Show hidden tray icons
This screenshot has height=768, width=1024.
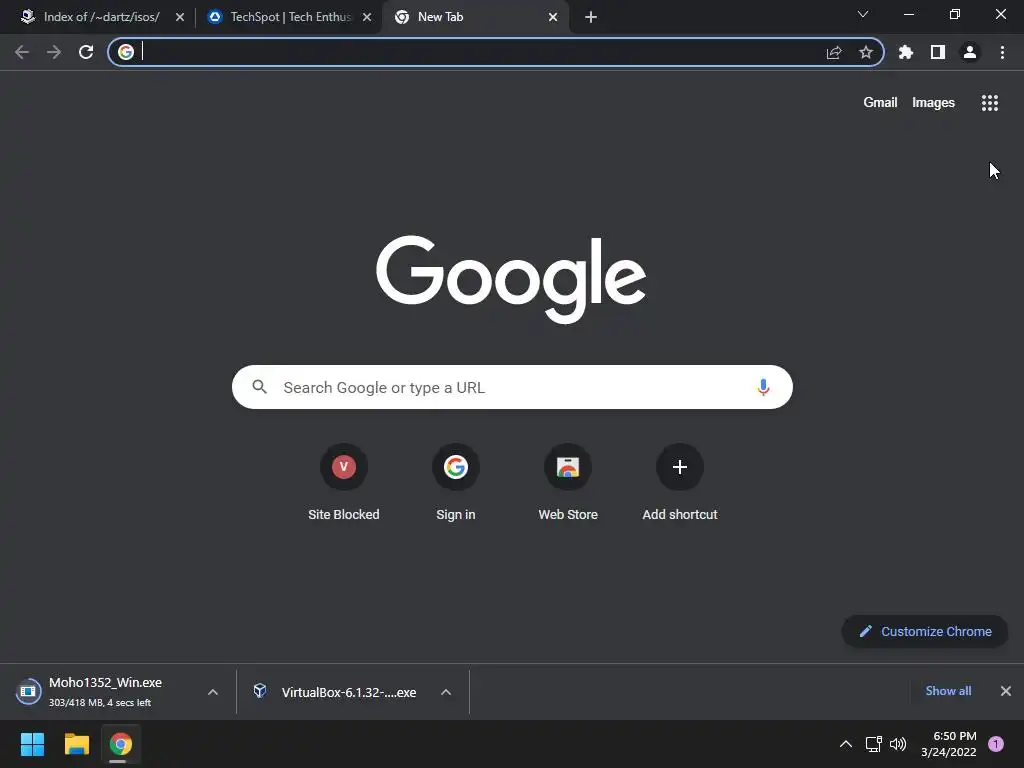click(x=846, y=744)
